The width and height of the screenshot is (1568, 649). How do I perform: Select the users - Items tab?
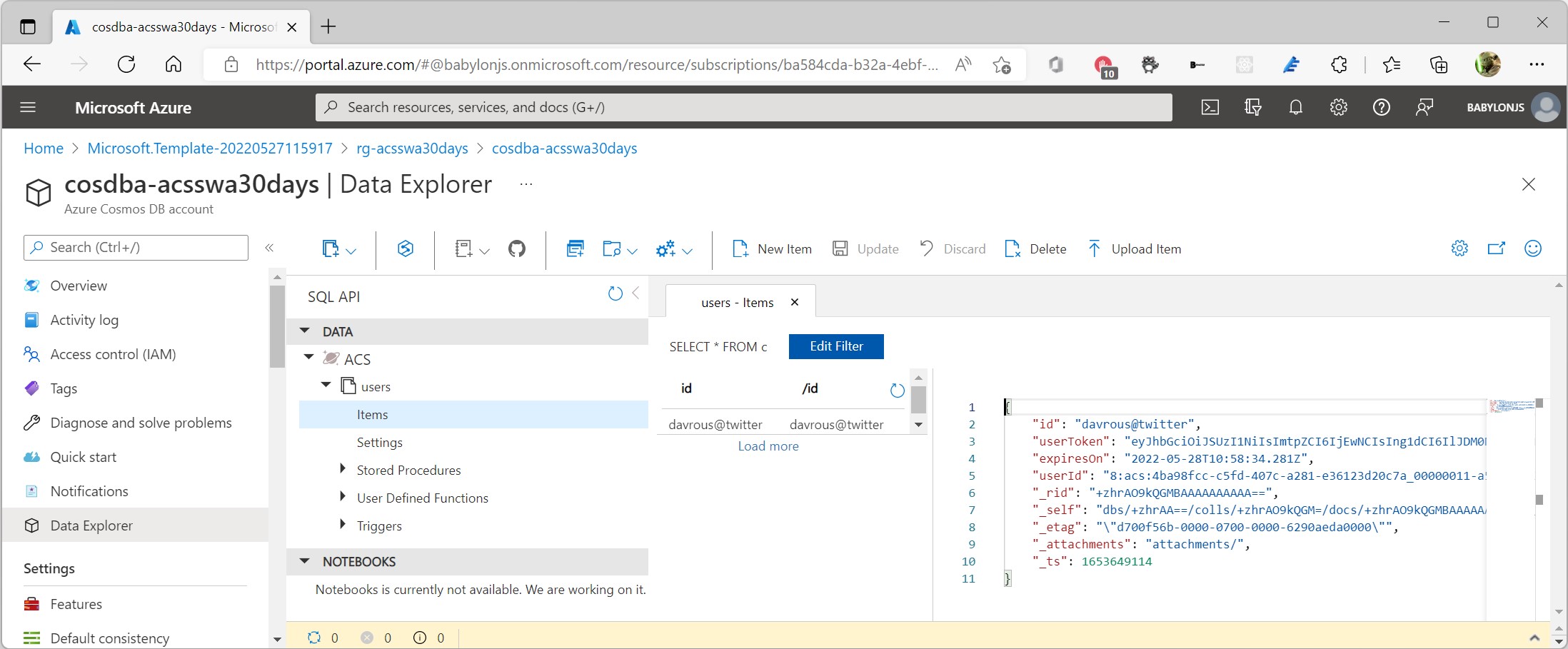click(738, 303)
